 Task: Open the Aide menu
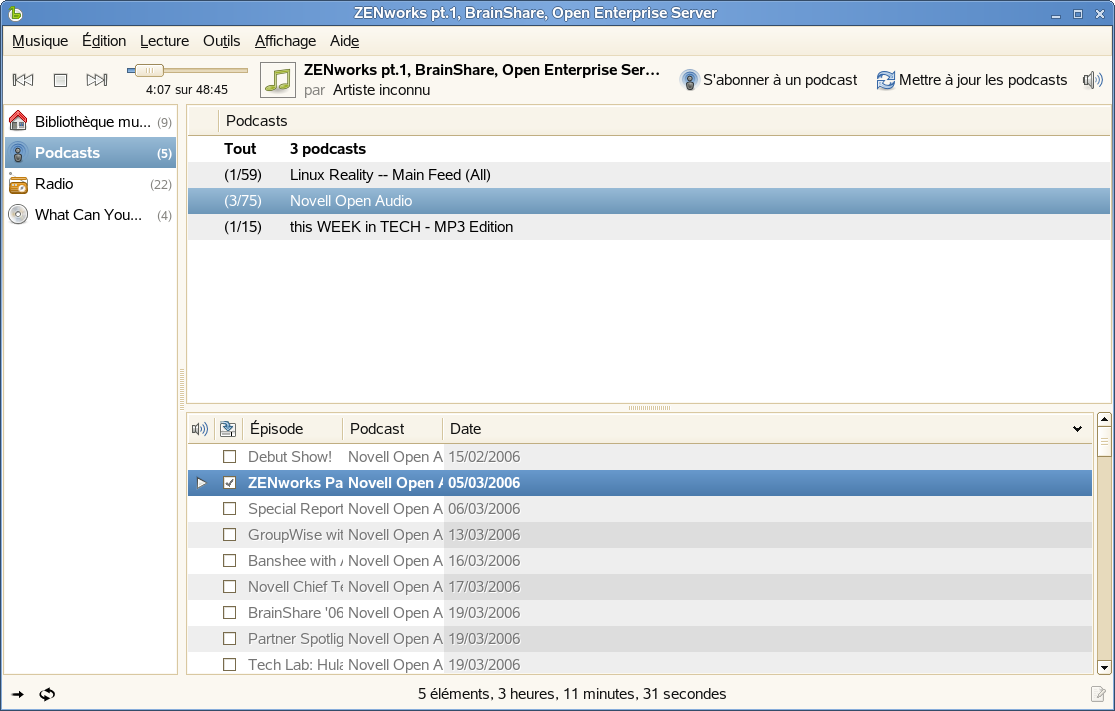pos(344,41)
